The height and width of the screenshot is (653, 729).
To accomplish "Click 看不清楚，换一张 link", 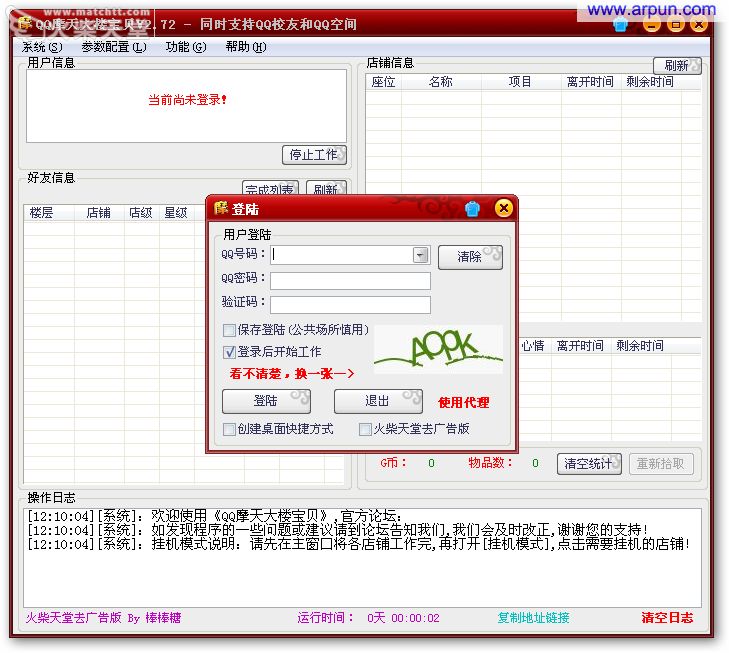I will coord(292,374).
